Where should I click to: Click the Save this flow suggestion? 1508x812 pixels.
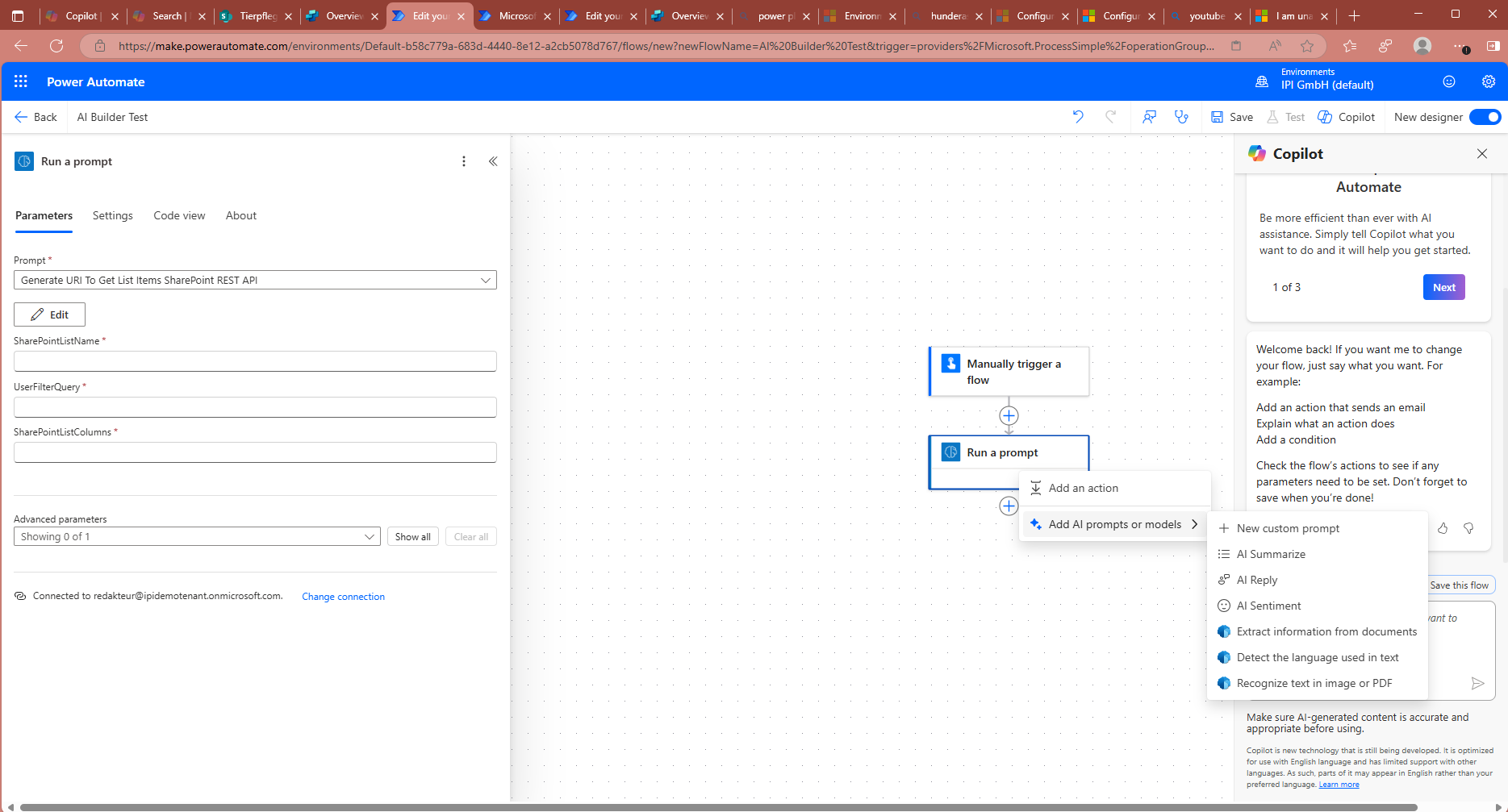coord(1461,585)
